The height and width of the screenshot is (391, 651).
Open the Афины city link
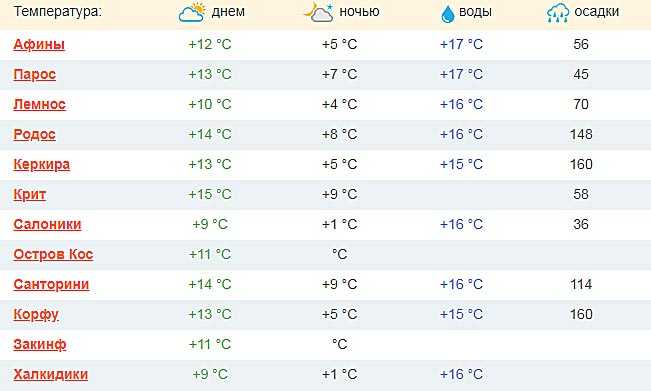click(39, 44)
